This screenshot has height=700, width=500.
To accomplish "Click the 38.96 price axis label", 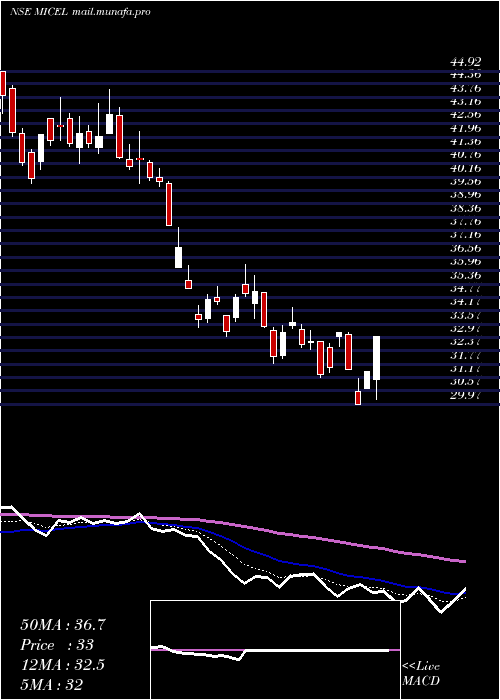I will point(465,195).
